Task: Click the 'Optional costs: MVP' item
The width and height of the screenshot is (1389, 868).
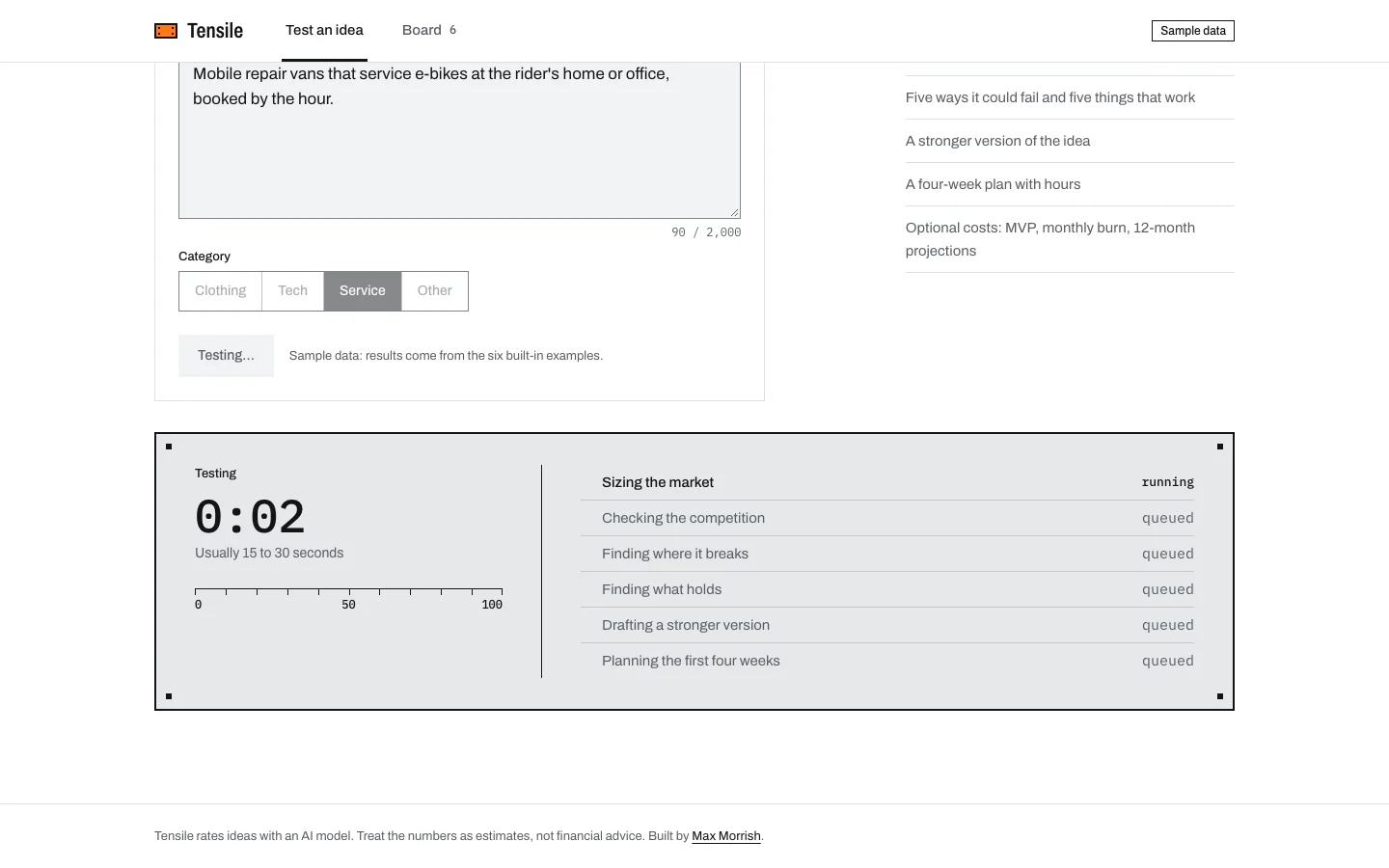Action: point(1070,239)
